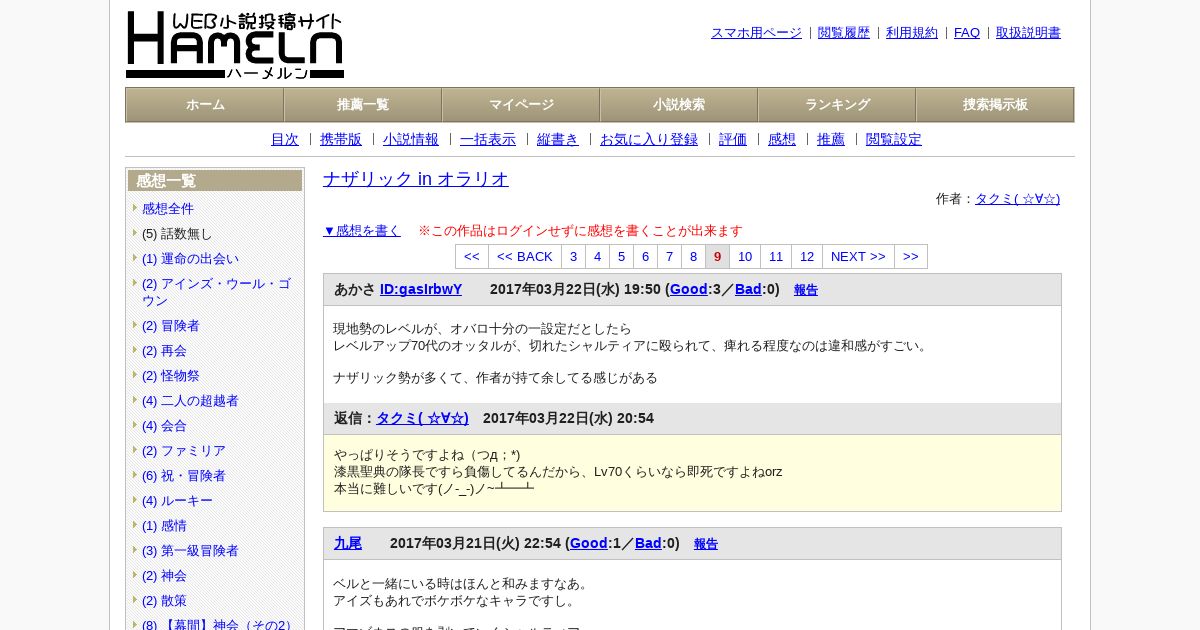Go to comments page 7

tap(670, 257)
